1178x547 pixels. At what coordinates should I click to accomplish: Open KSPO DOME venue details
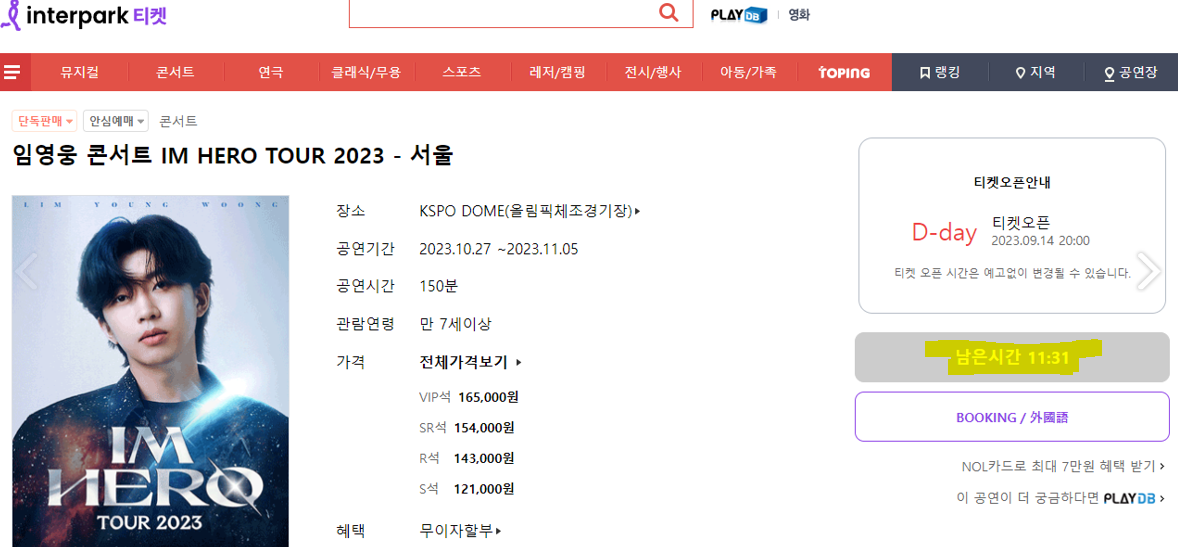[x=530, y=211]
